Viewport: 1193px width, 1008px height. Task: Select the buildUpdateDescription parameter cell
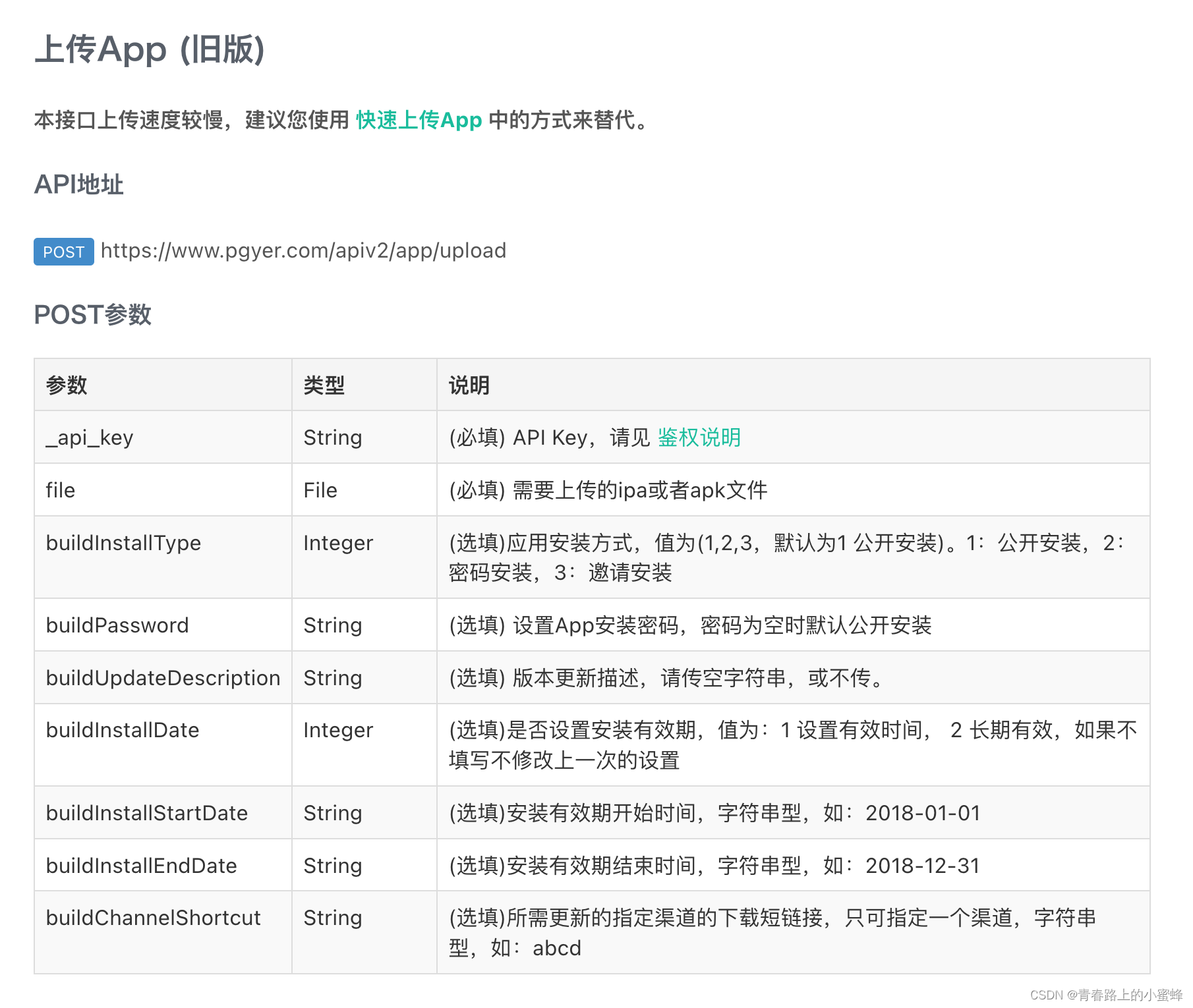click(163, 678)
